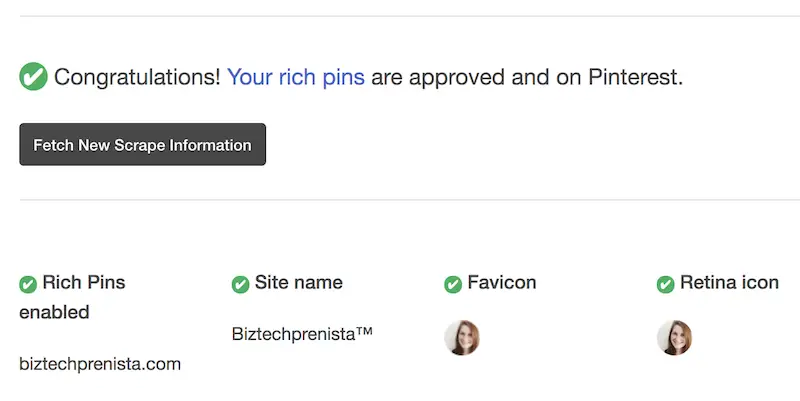Screen dimensions: 800x401
Task: Click the word 'approved' in the message
Action: click(x=457, y=79)
